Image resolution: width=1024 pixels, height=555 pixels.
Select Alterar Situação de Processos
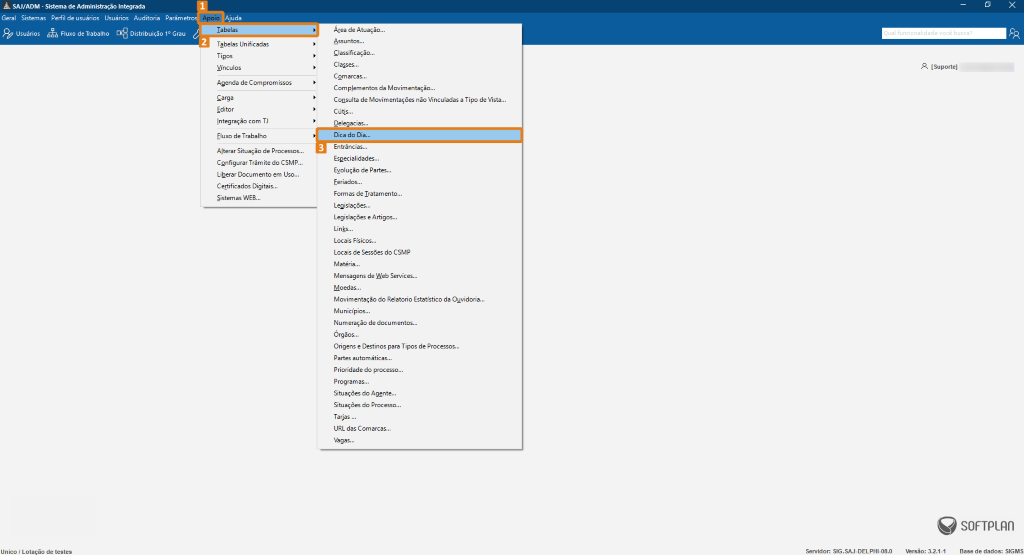point(259,151)
